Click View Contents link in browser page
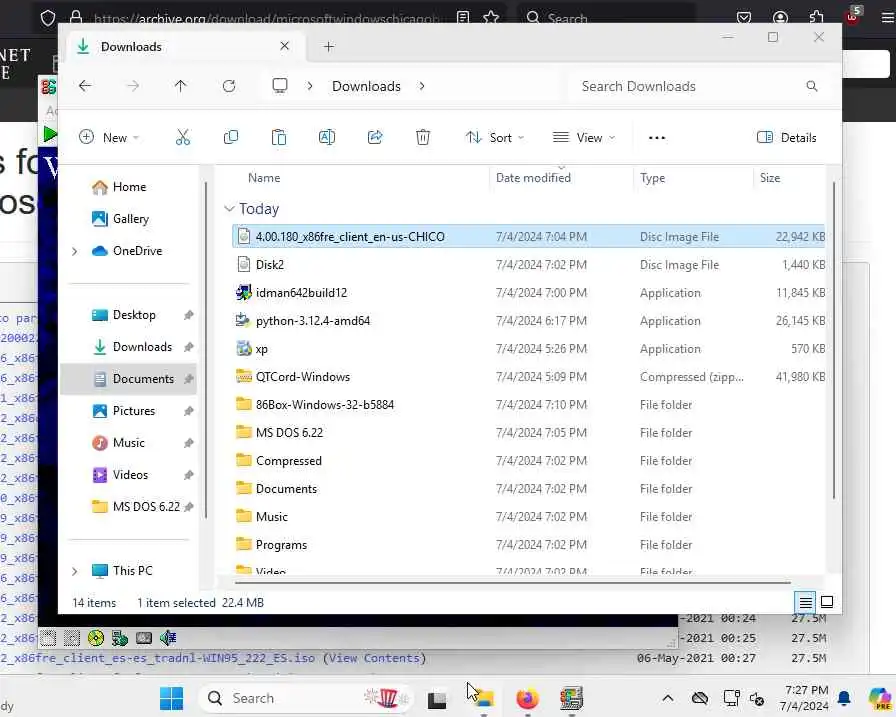The height and width of the screenshot is (717, 896). 375,658
